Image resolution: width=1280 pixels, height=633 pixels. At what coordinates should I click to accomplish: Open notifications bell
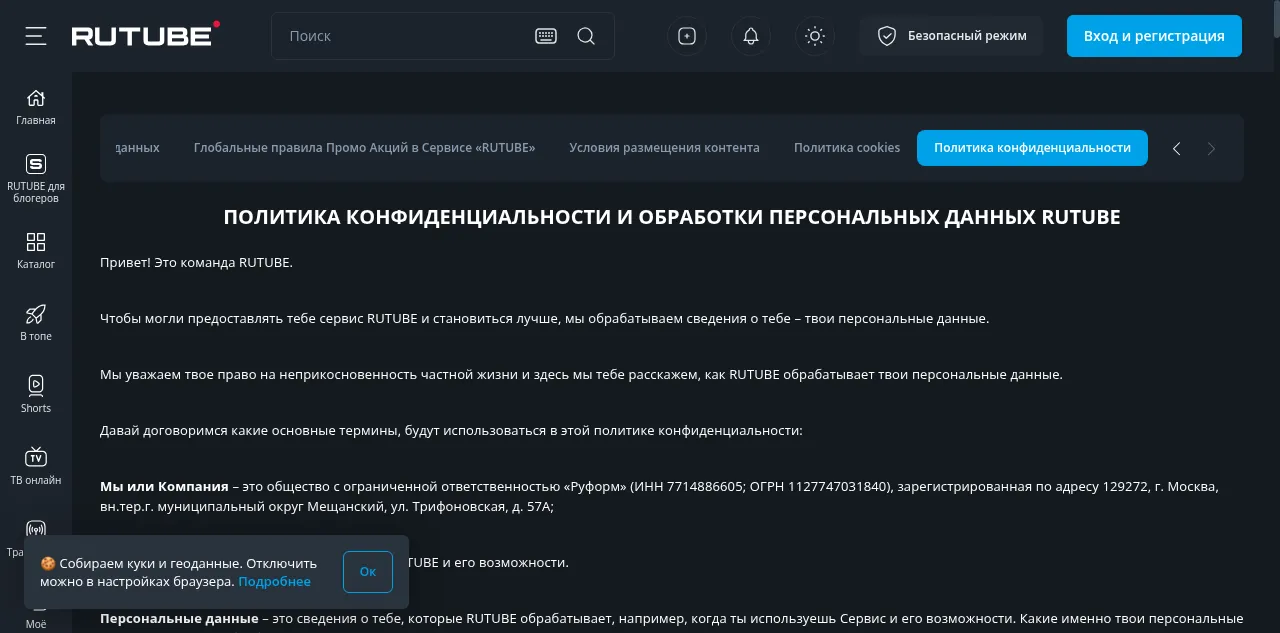[x=751, y=36]
